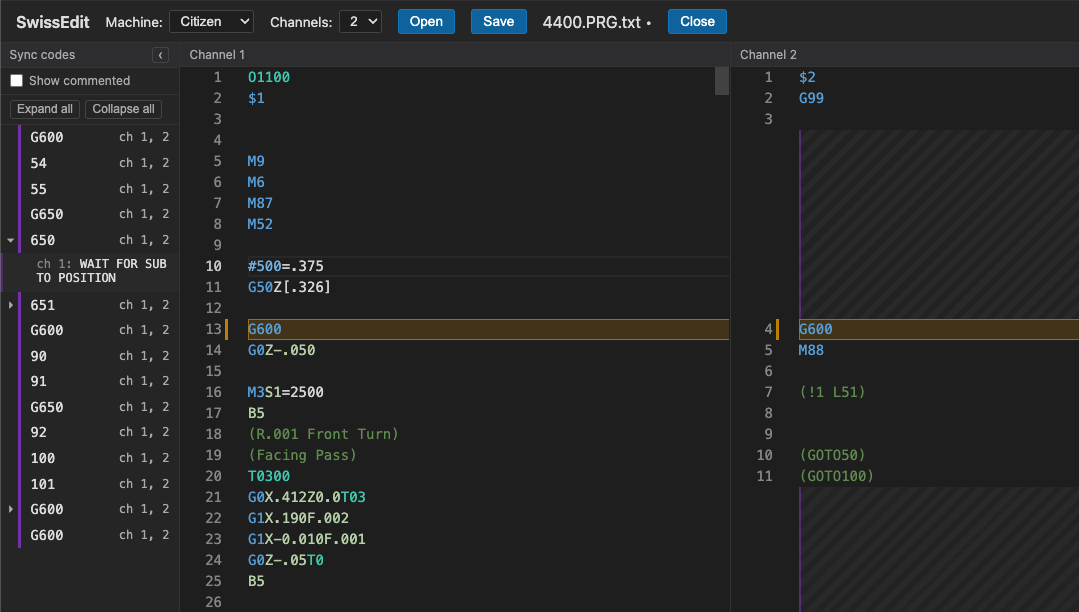Select sync code 91 row
The image size is (1079, 612).
click(x=98, y=381)
